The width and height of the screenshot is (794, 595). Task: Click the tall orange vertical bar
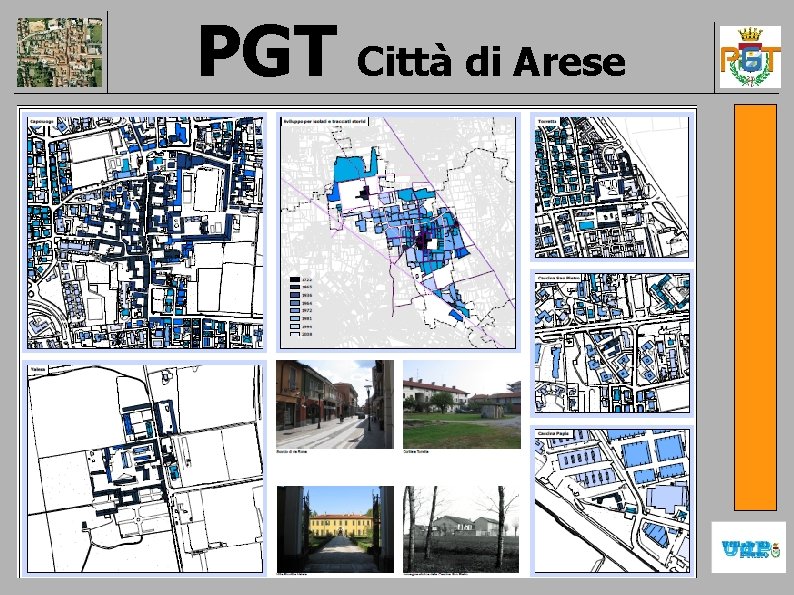tap(755, 307)
